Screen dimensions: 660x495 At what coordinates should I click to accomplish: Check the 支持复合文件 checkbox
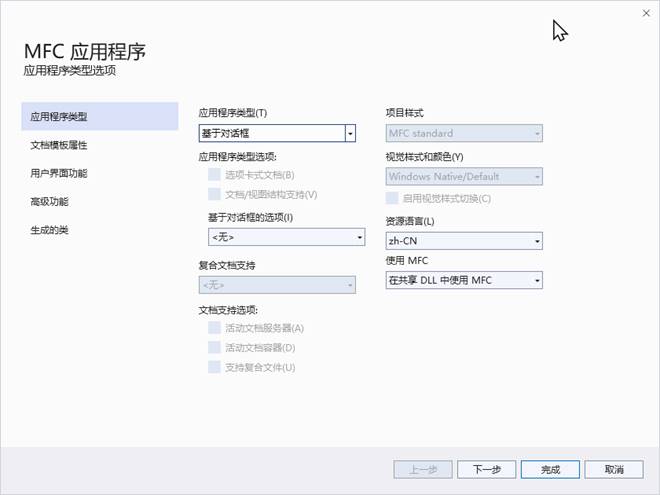pyautogui.click(x=214, y=367)
